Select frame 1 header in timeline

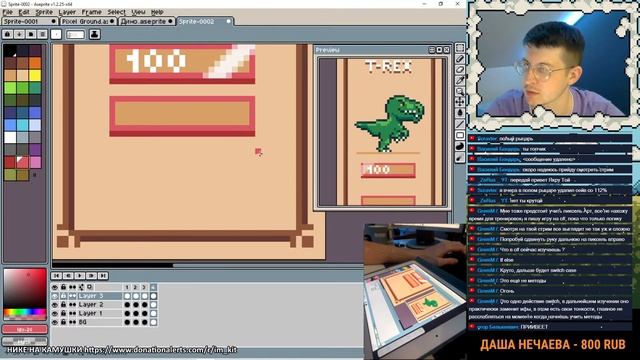[127, 287]
